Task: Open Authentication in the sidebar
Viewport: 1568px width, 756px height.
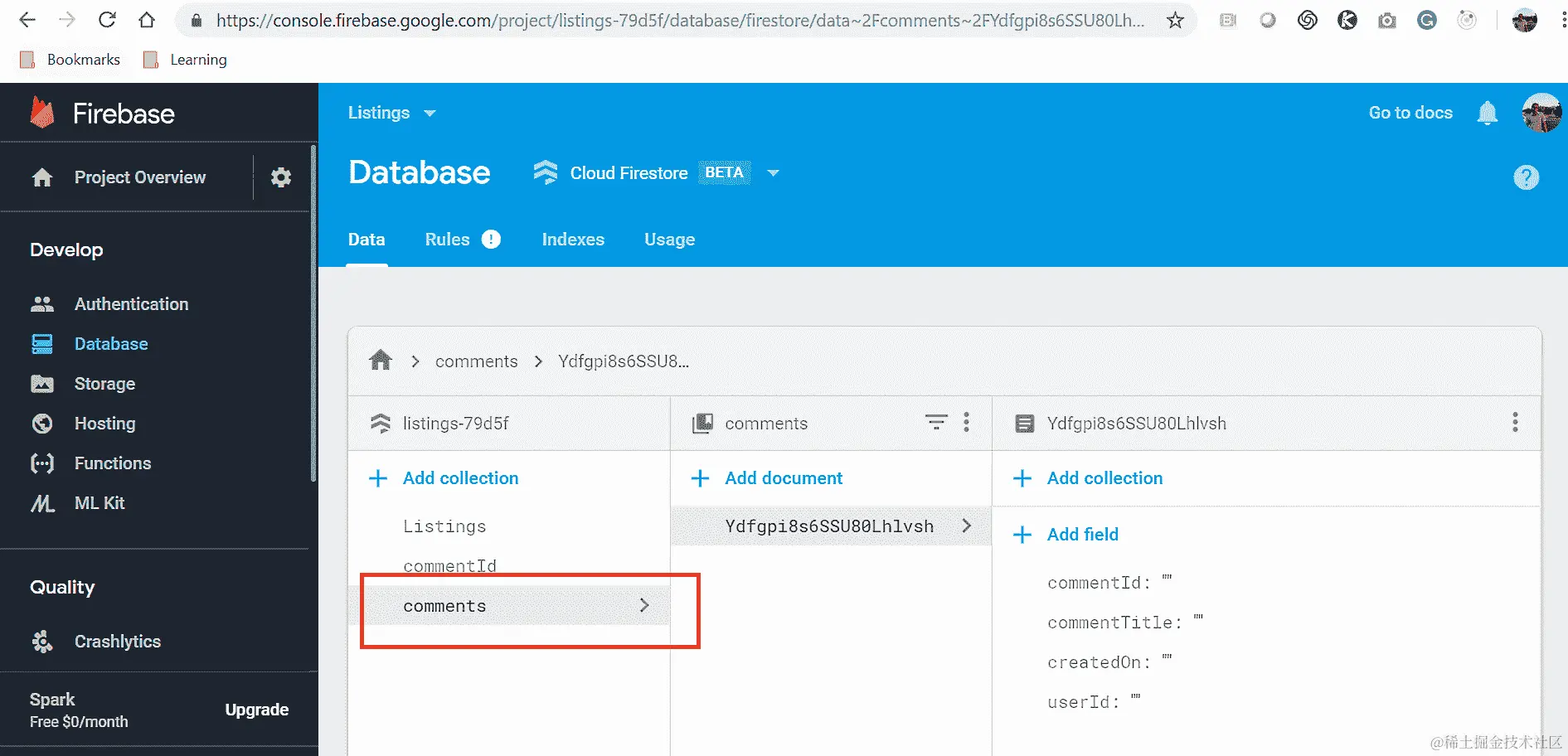Action: click(132, 304)
